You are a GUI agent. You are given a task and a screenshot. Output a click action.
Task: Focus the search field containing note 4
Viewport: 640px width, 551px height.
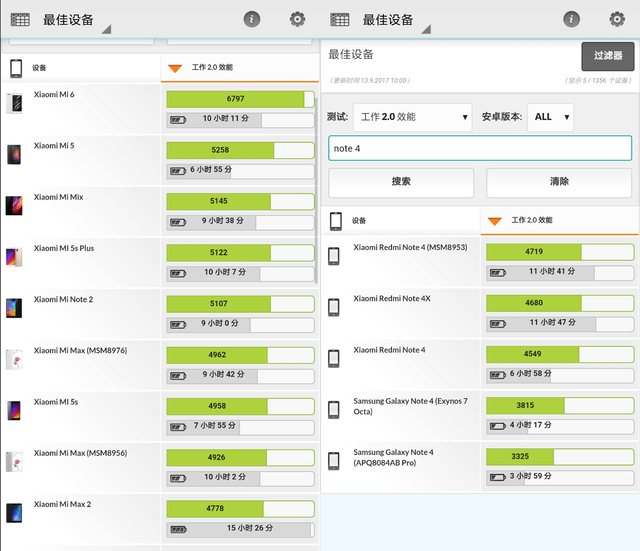(x=480, y=148)
